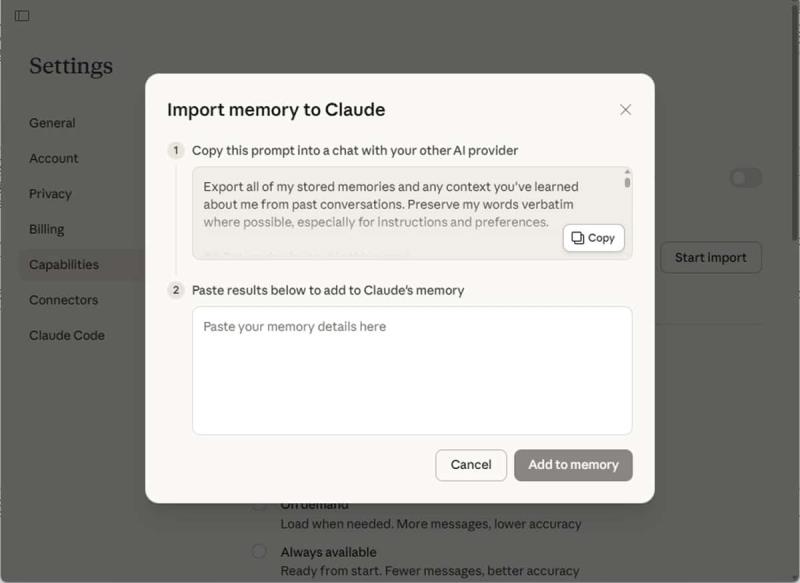Viewport: 800px width, 583px height.
Task: Open Claude Code settings
Action: point(66,336)
